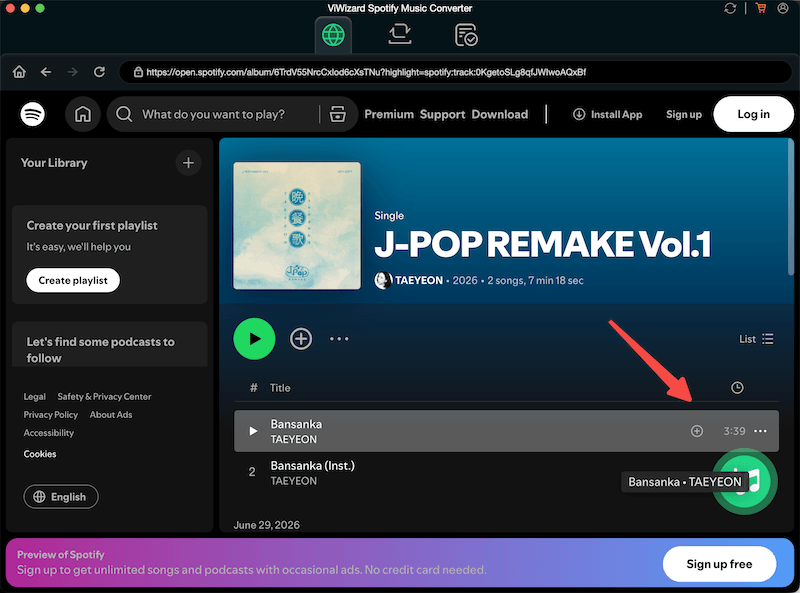
Task: Click the J-POP REMAKE Vol.1 heading
Action: (542, 243)
